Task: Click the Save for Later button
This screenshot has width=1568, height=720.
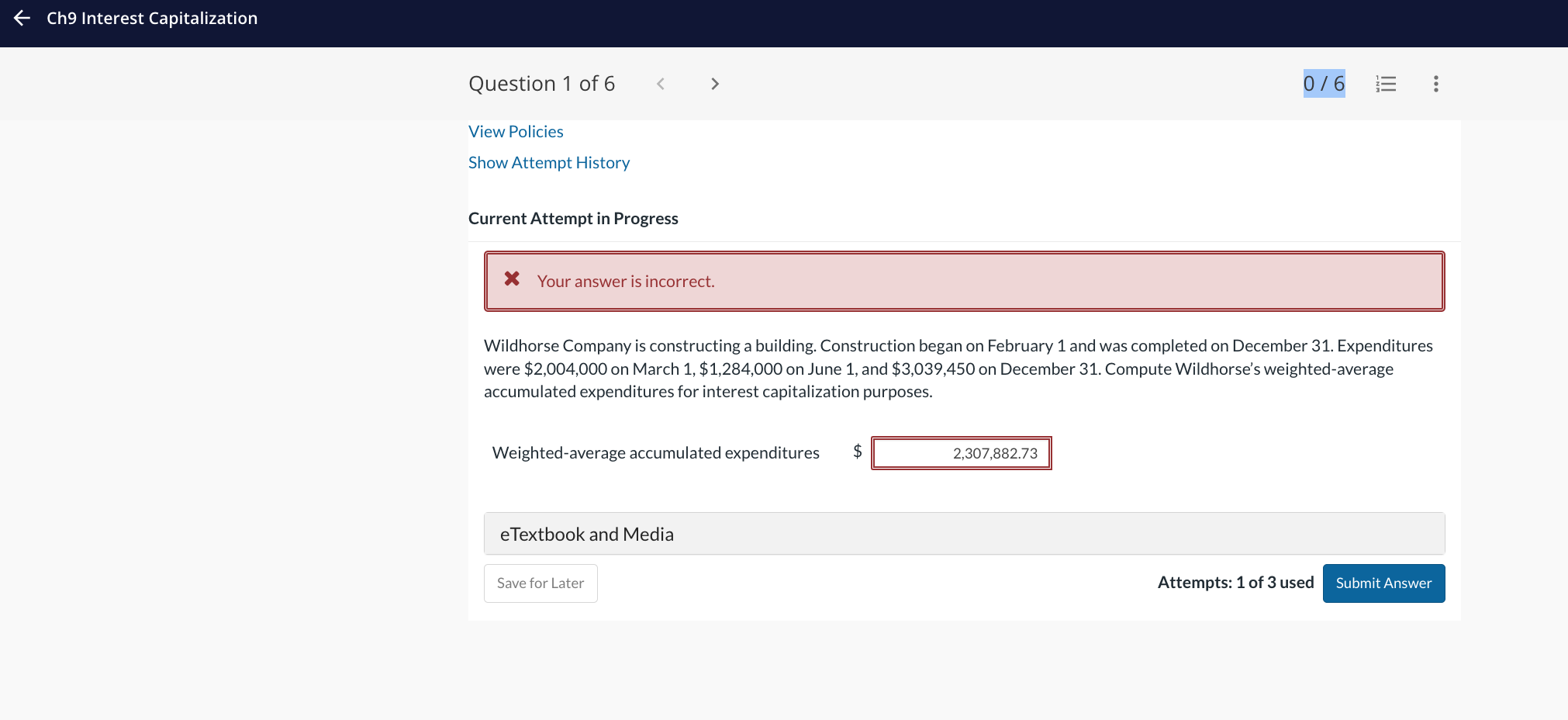Action: click(x=541, y=583)
